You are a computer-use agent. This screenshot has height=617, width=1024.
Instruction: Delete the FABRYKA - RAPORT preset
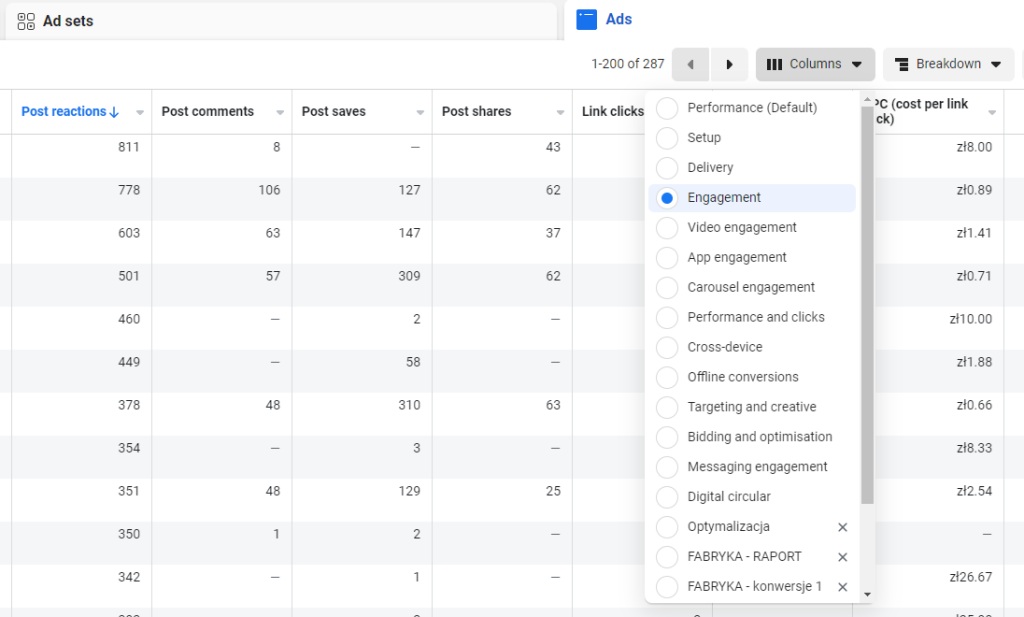(x=842, y=557)
